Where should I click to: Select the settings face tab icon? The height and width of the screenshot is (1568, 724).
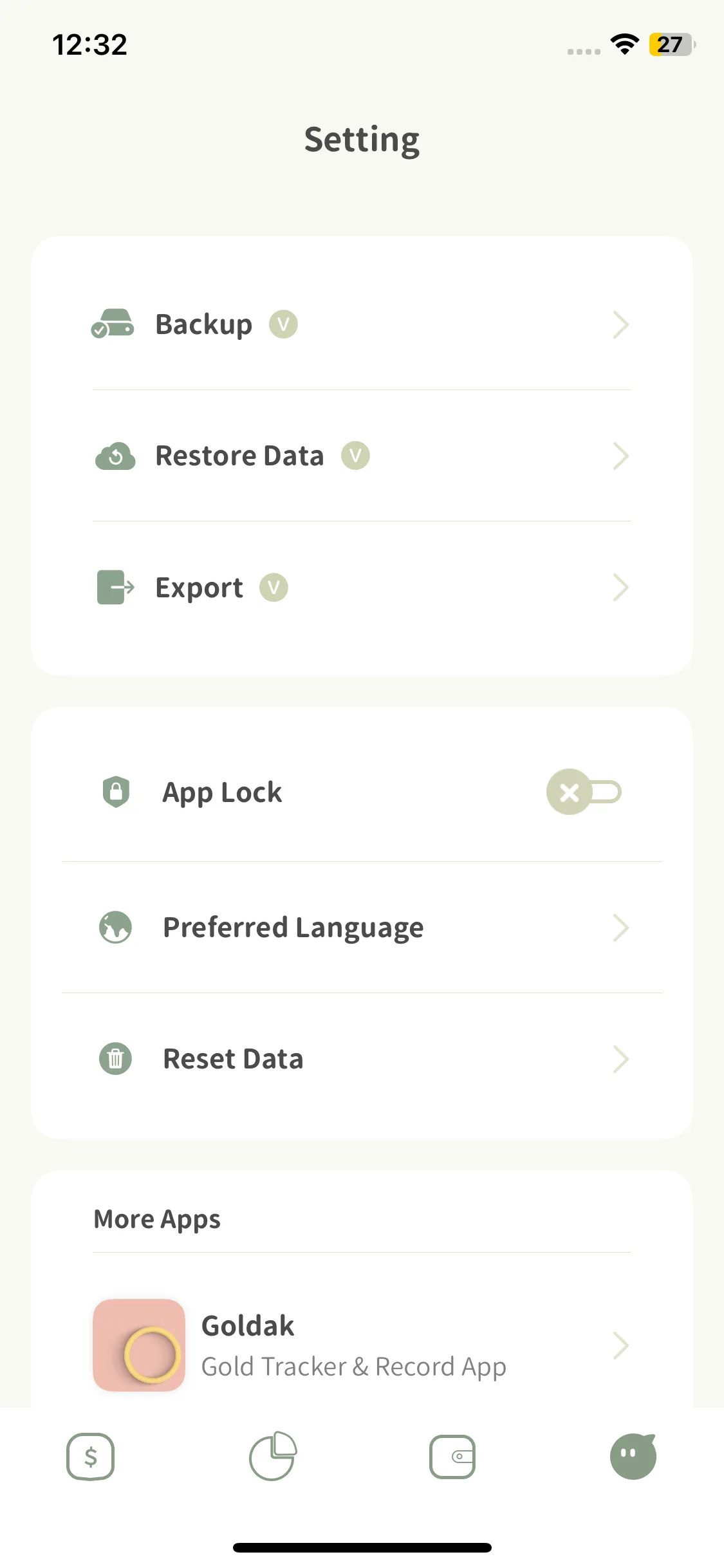(633, 1456)
